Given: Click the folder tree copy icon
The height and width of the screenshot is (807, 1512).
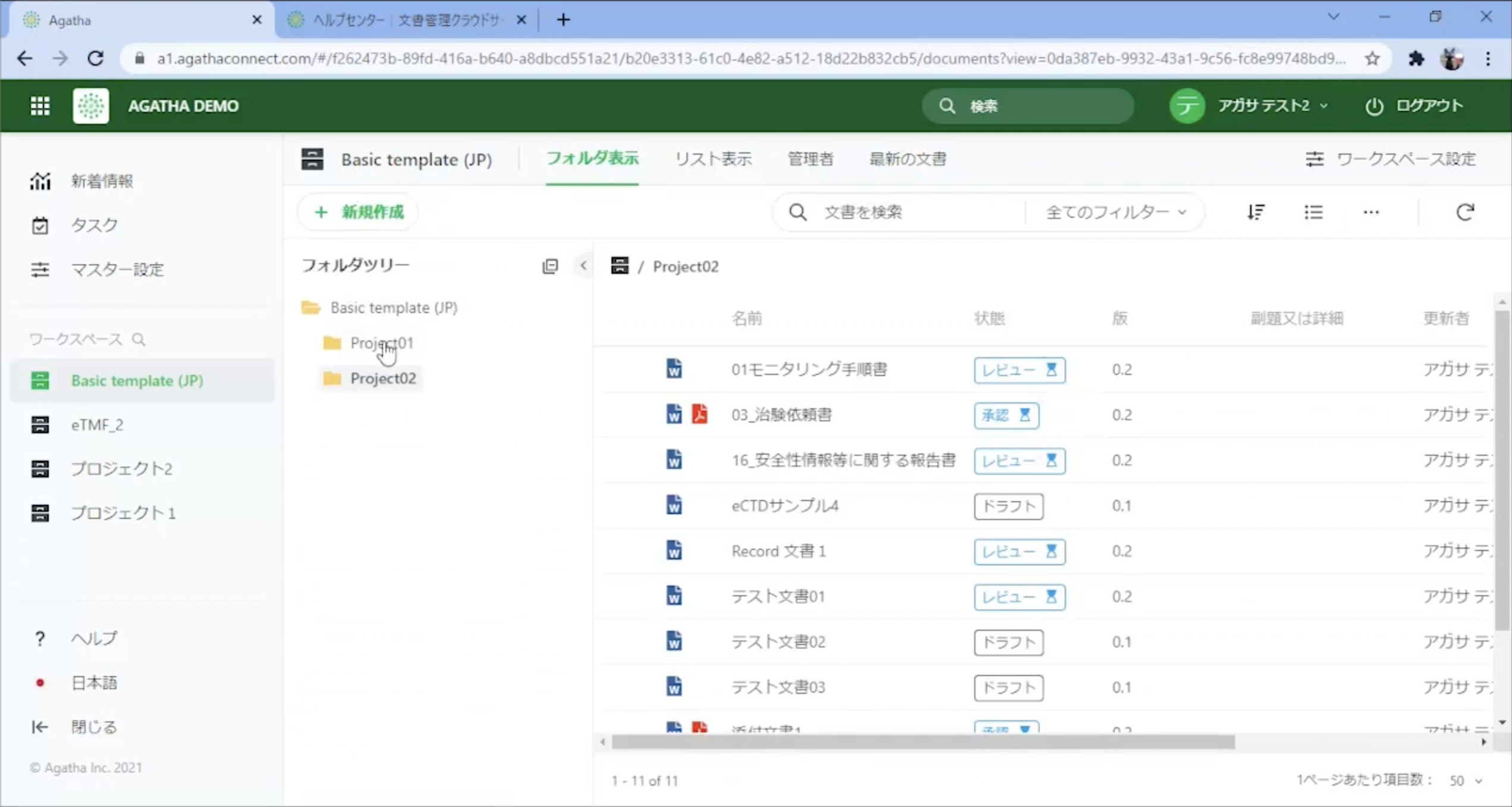Looking at the screenshot, I should point(550,266).
